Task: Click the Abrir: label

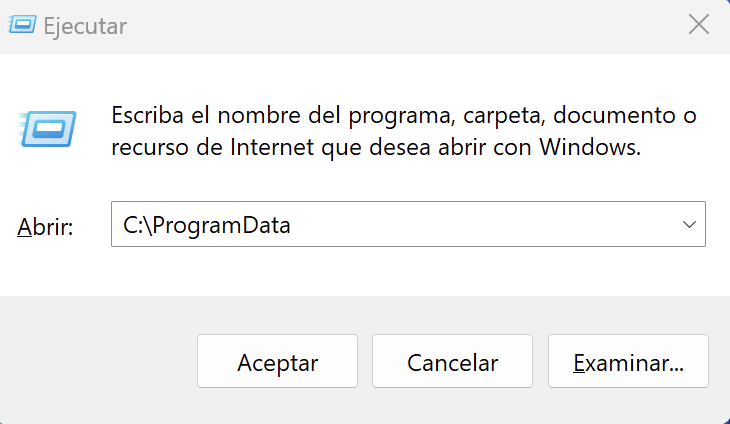Action: point(45,228)
